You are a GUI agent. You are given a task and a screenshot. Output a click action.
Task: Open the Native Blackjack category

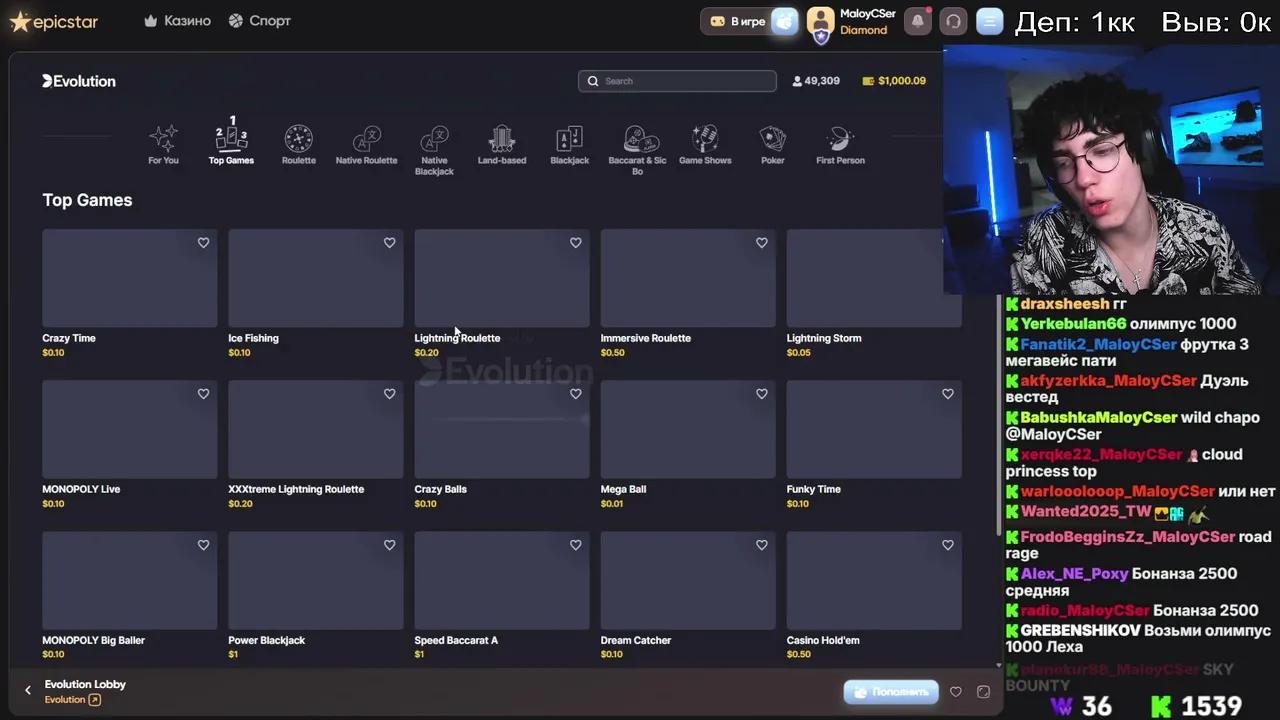coord(434,150)
